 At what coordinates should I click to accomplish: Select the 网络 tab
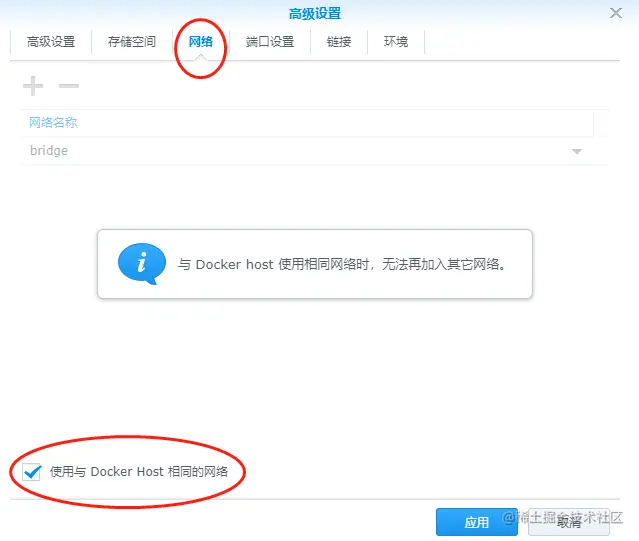pyautogui.click(x=201, y=42)
